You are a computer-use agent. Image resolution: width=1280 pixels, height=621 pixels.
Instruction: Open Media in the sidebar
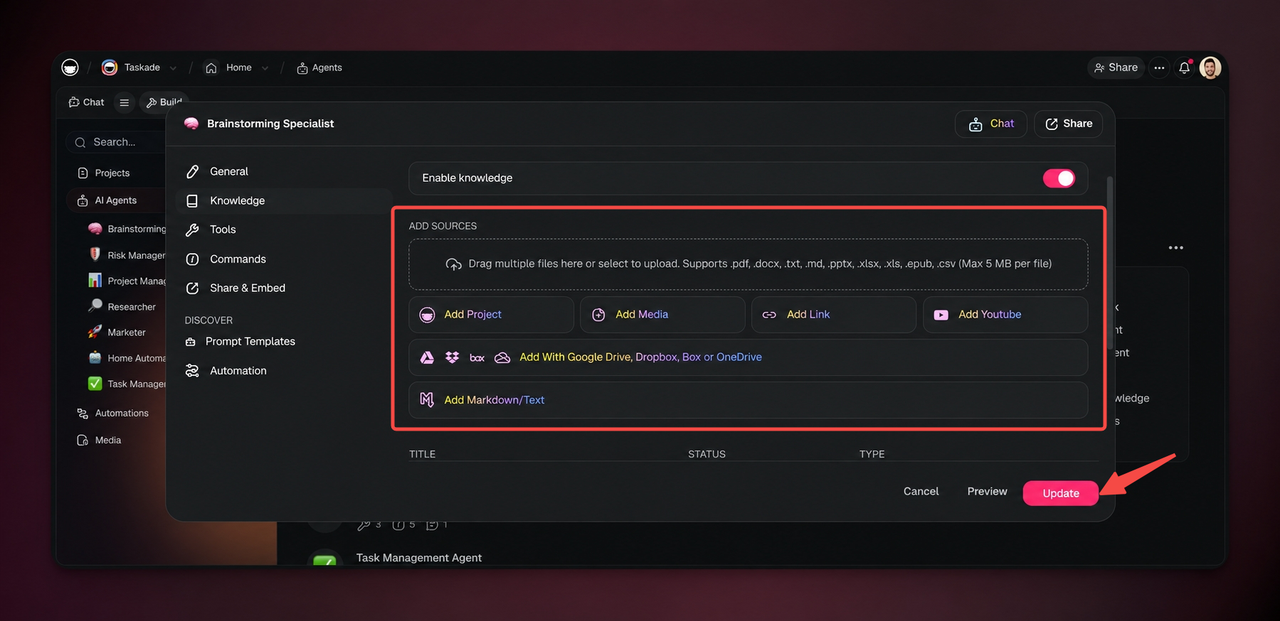[100, 440]
